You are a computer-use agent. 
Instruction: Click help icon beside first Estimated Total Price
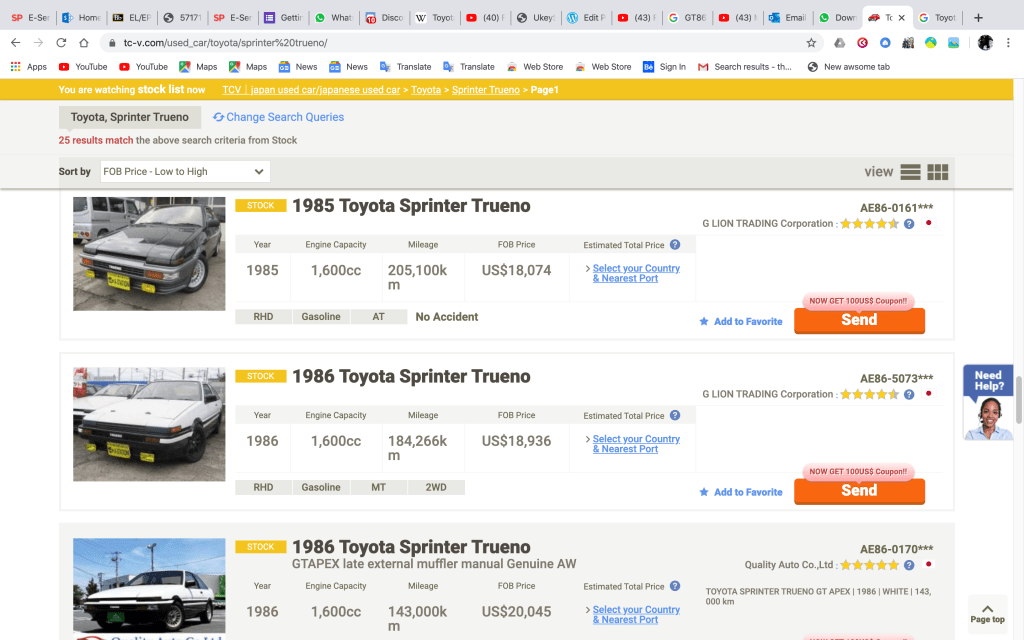(675, 245)
